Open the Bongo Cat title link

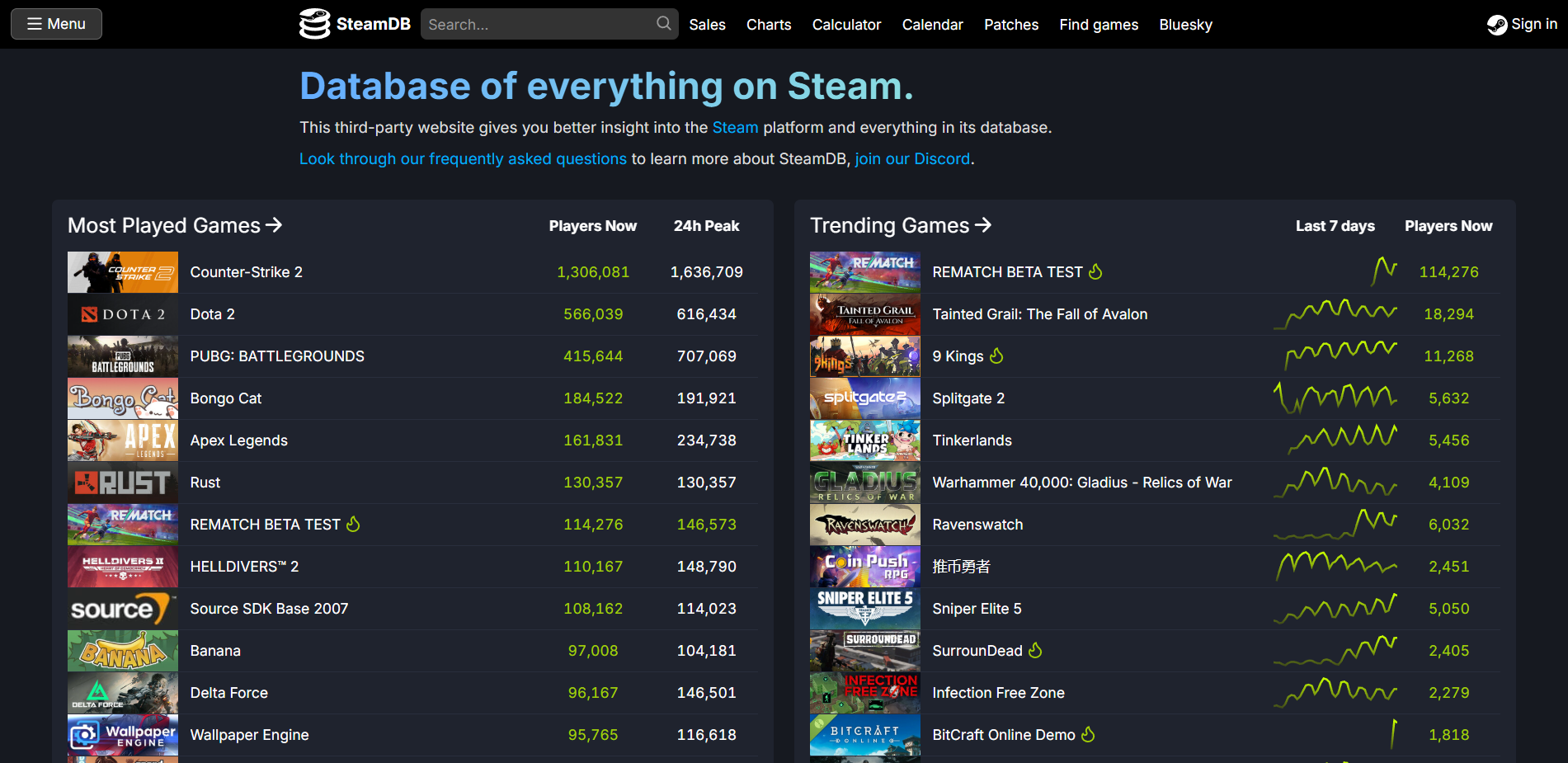pos(225,398)
